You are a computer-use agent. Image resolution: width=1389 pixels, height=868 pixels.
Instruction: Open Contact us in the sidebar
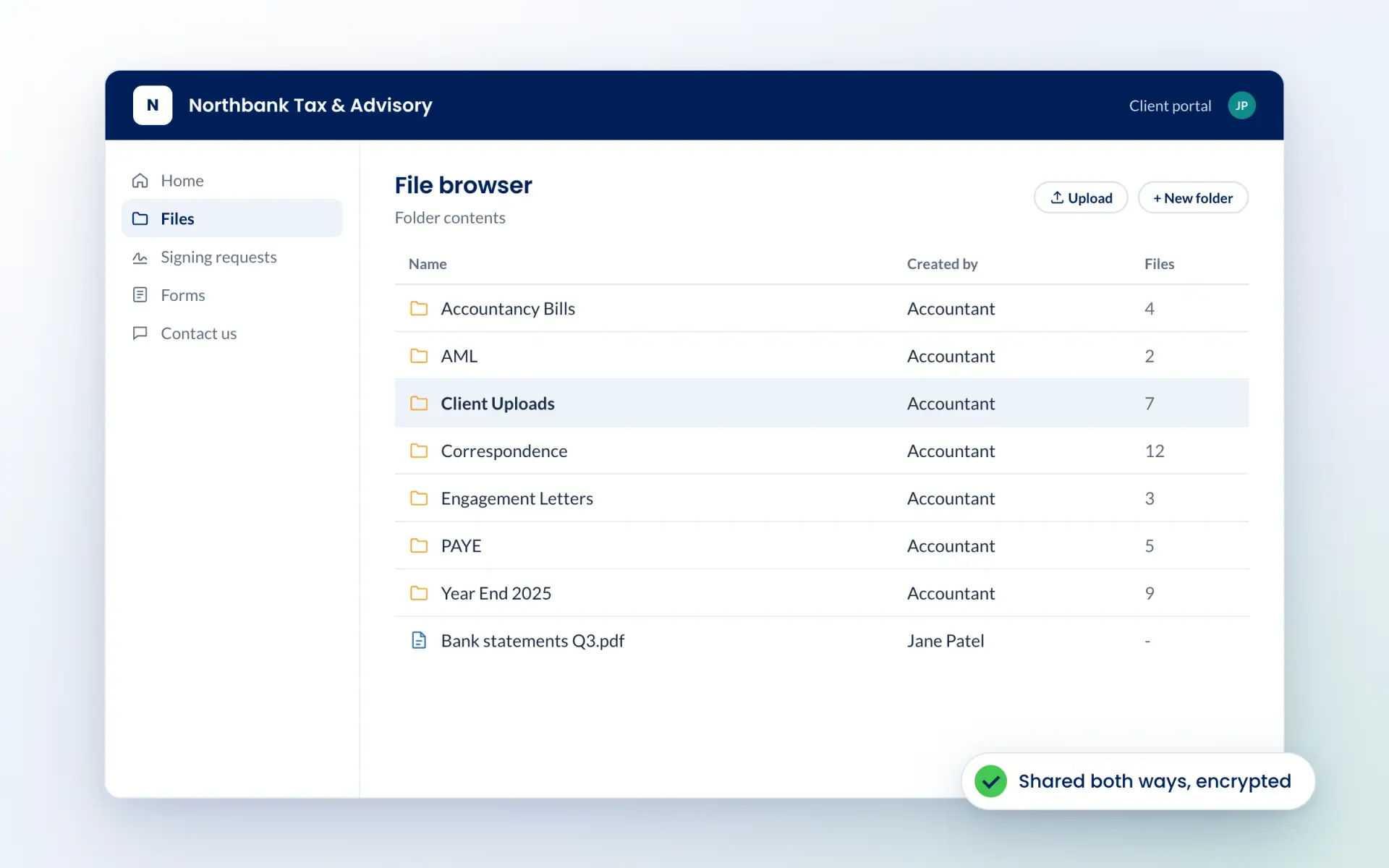click(x=232, y=333)
